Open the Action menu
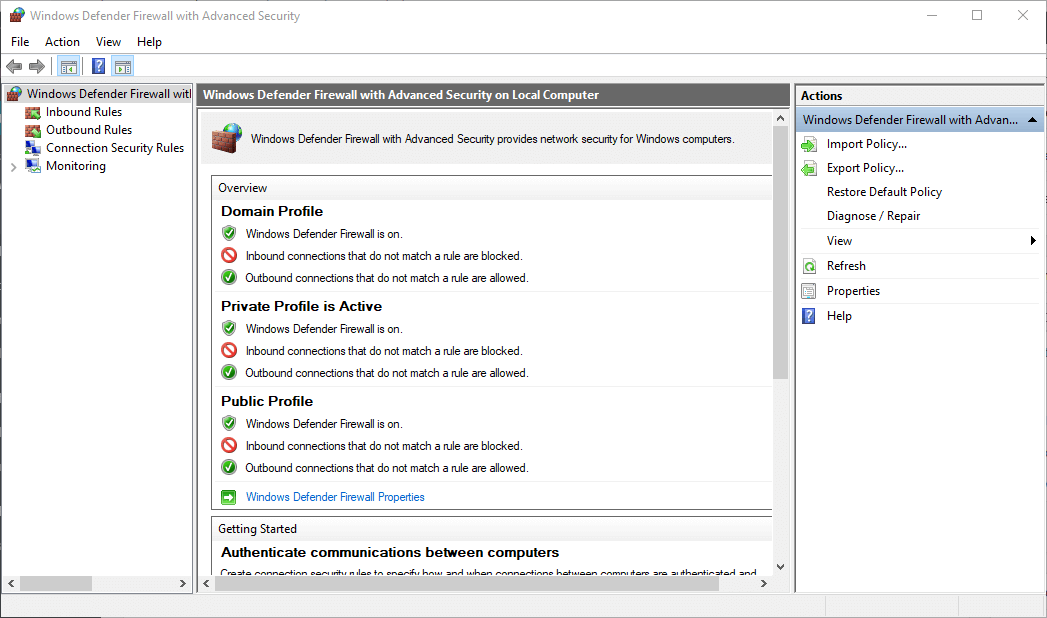 (x=62, y=42)
